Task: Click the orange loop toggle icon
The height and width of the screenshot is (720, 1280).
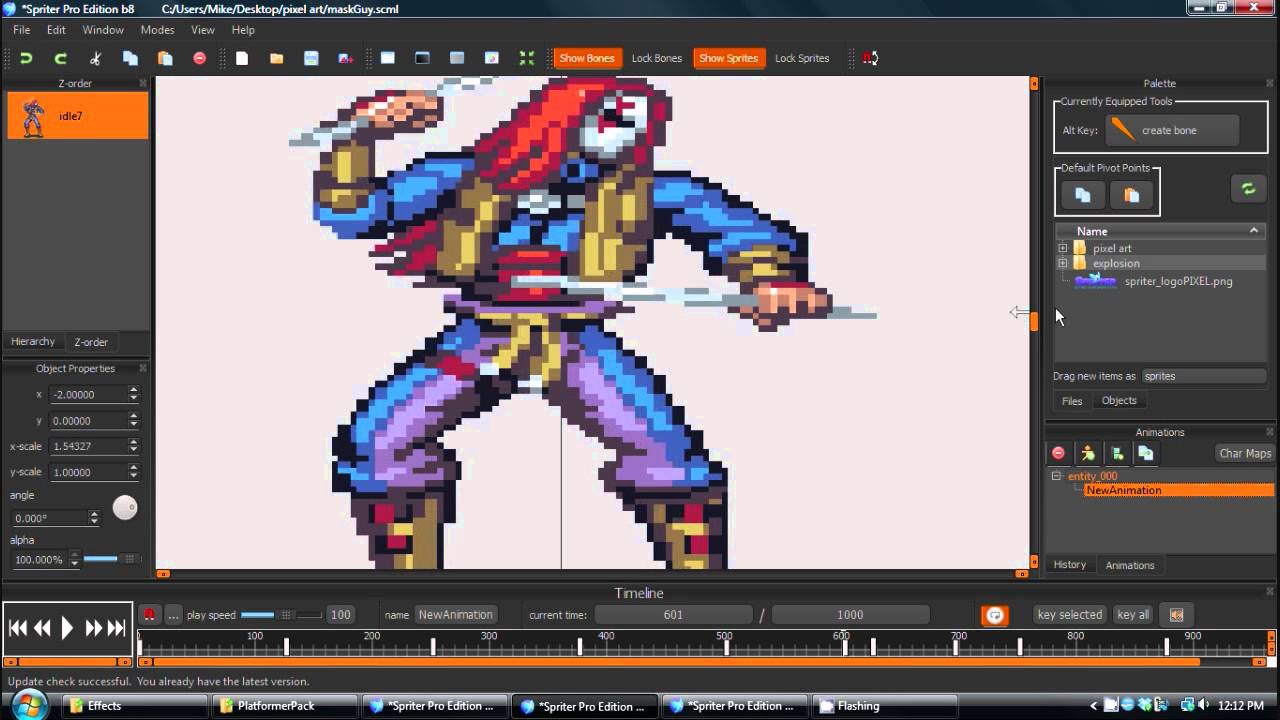Action: [x=994, y=615]
